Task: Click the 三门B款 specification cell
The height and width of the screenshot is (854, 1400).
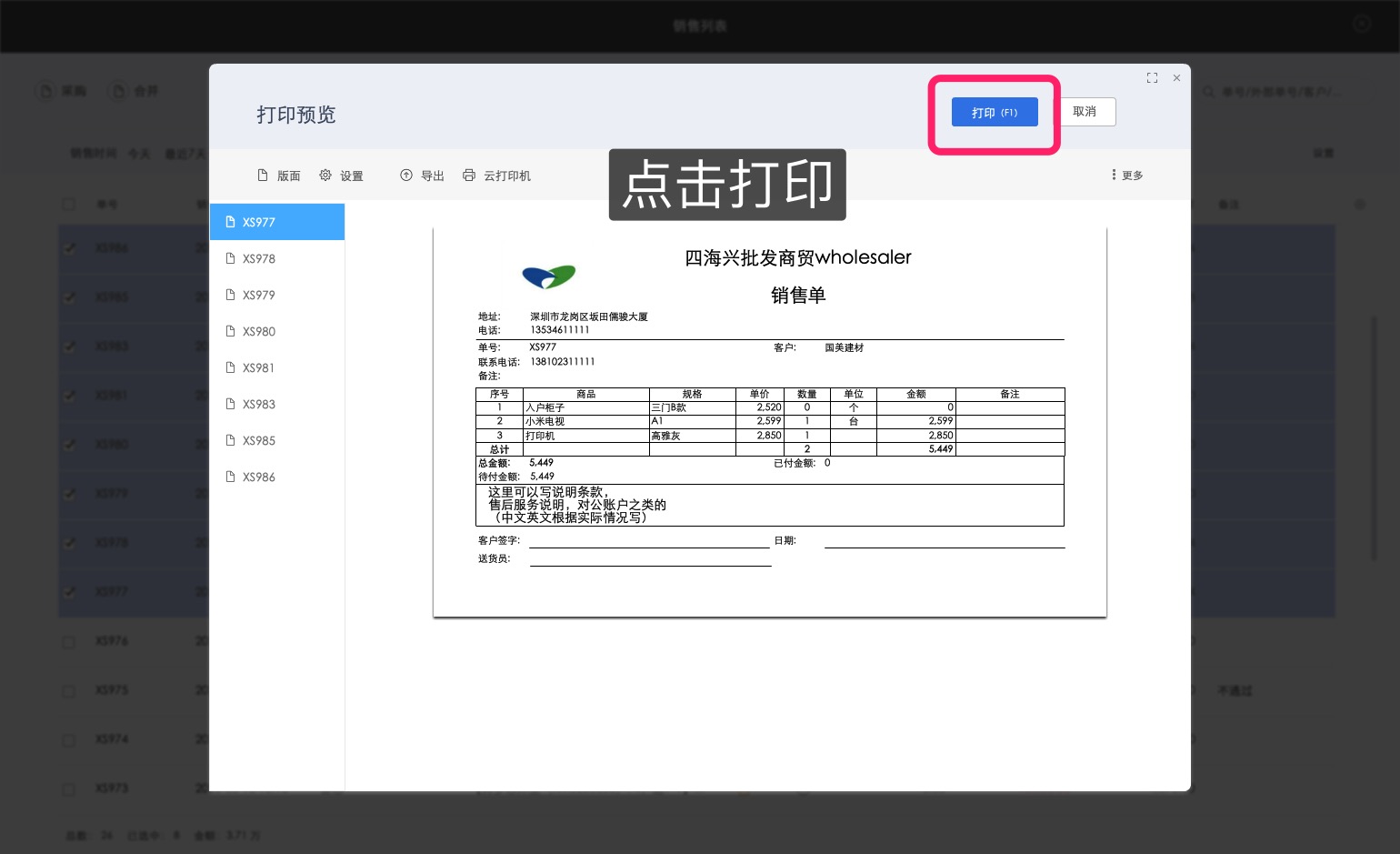Action: coord(693,408)
